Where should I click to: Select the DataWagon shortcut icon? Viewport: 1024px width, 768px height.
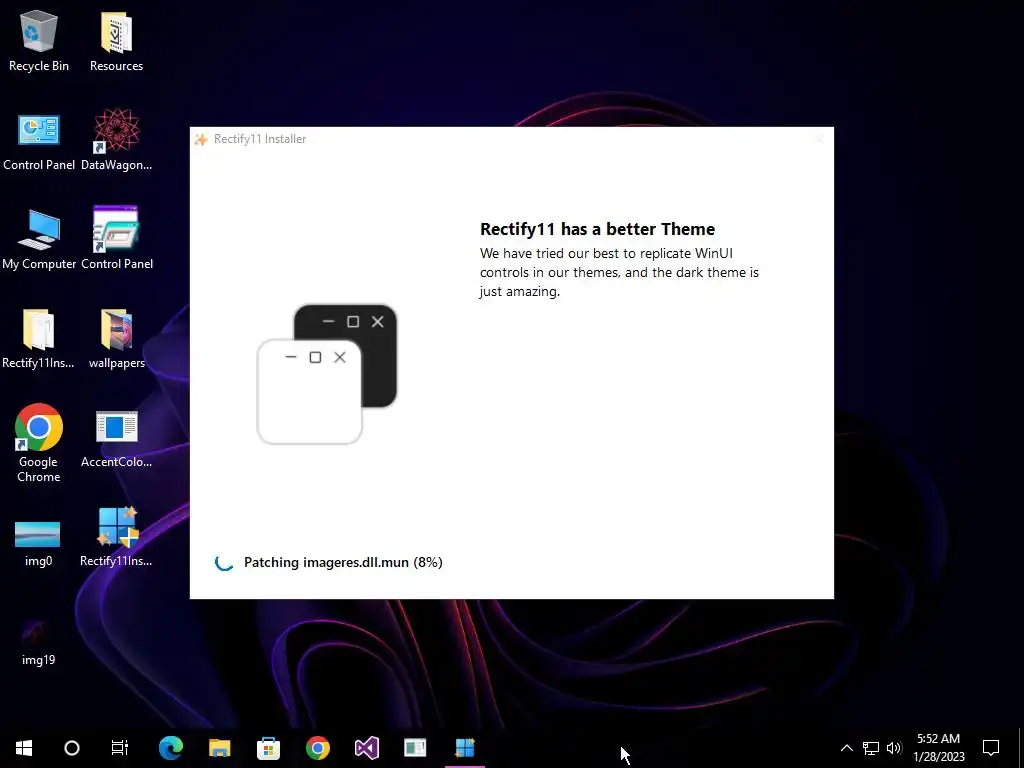coord(116,140)
